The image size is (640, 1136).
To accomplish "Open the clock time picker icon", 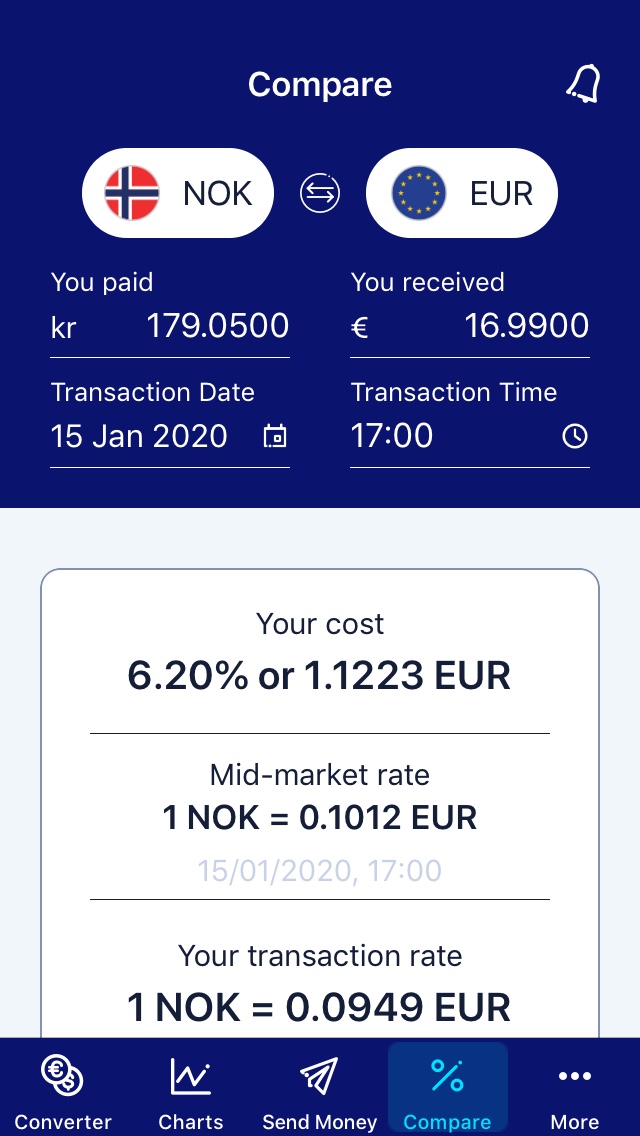I will pyautogui.click(x=575, y=436).
